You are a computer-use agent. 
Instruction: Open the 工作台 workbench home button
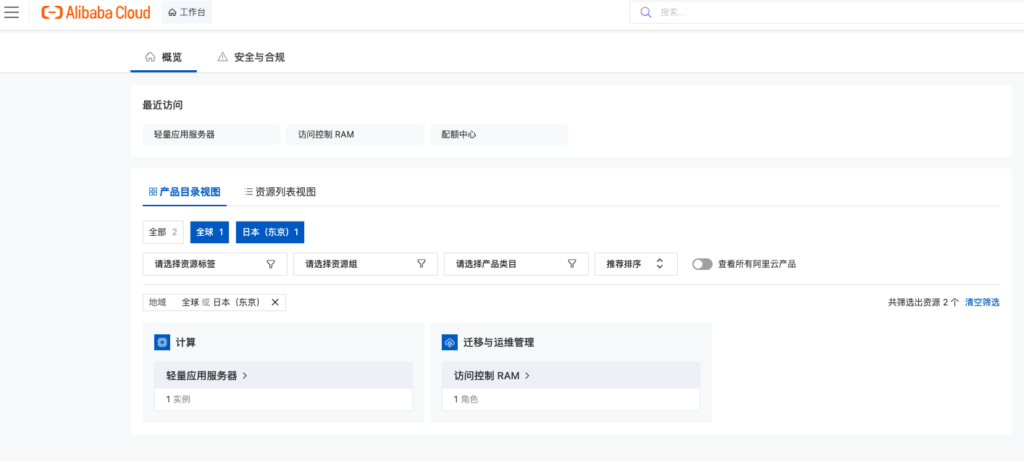[186, 13]
